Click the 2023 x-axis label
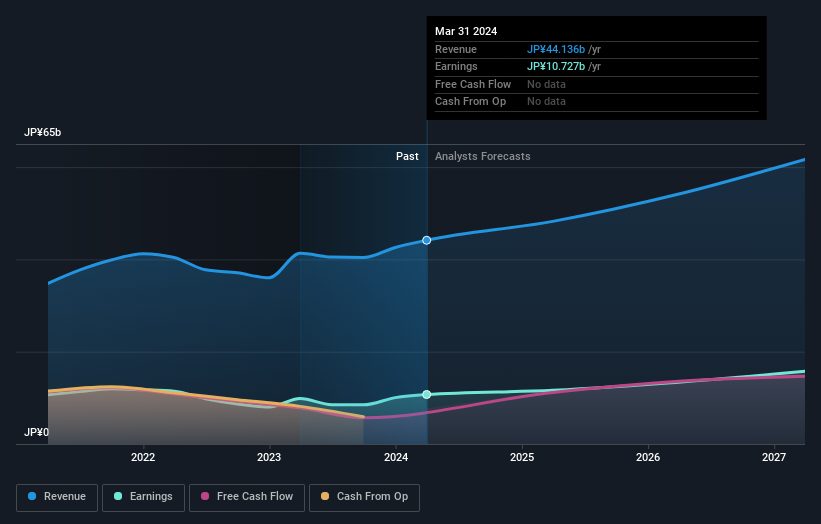 [x=269, y=457]
